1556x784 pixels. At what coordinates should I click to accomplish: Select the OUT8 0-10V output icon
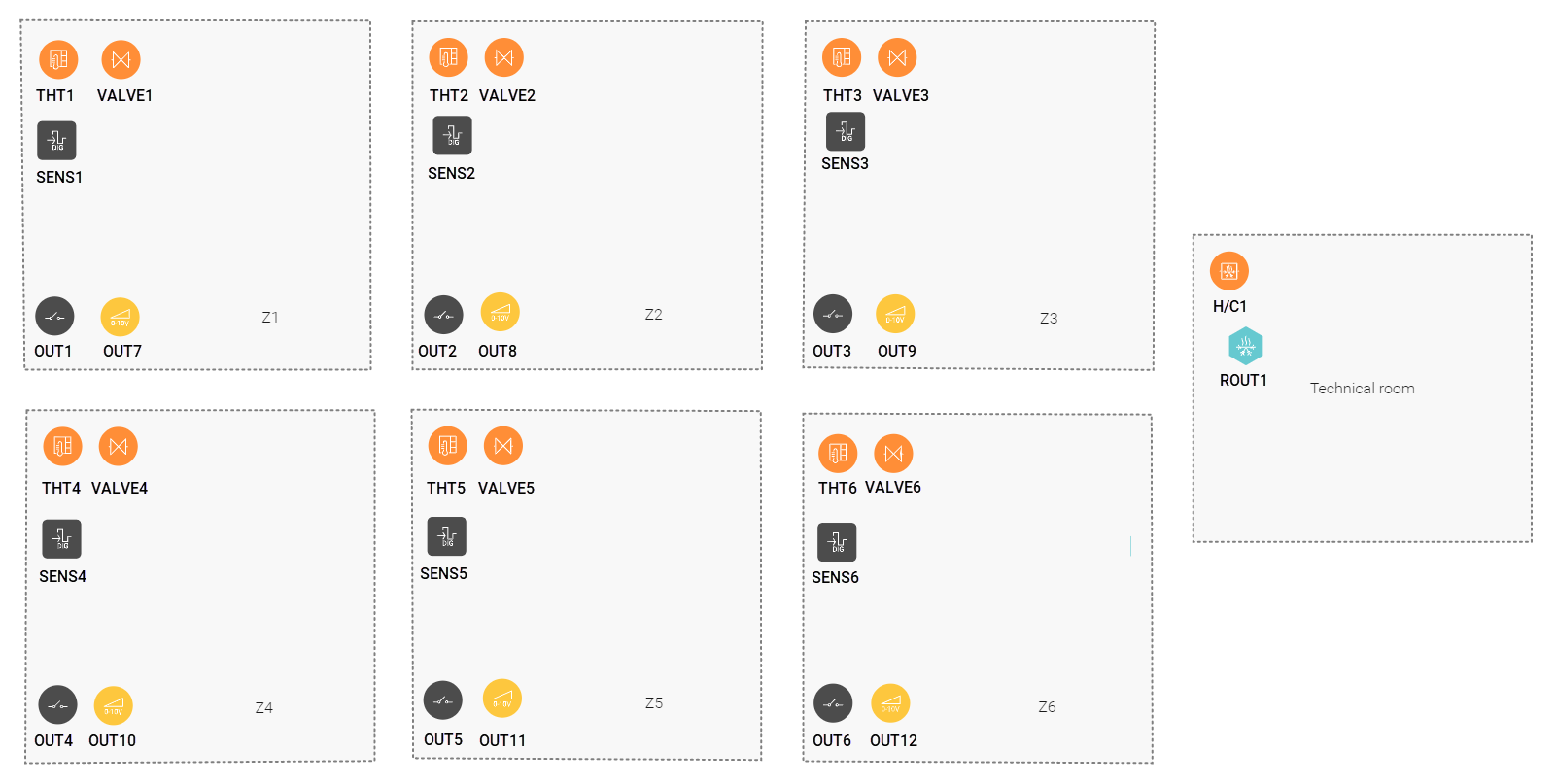point(500,312)
